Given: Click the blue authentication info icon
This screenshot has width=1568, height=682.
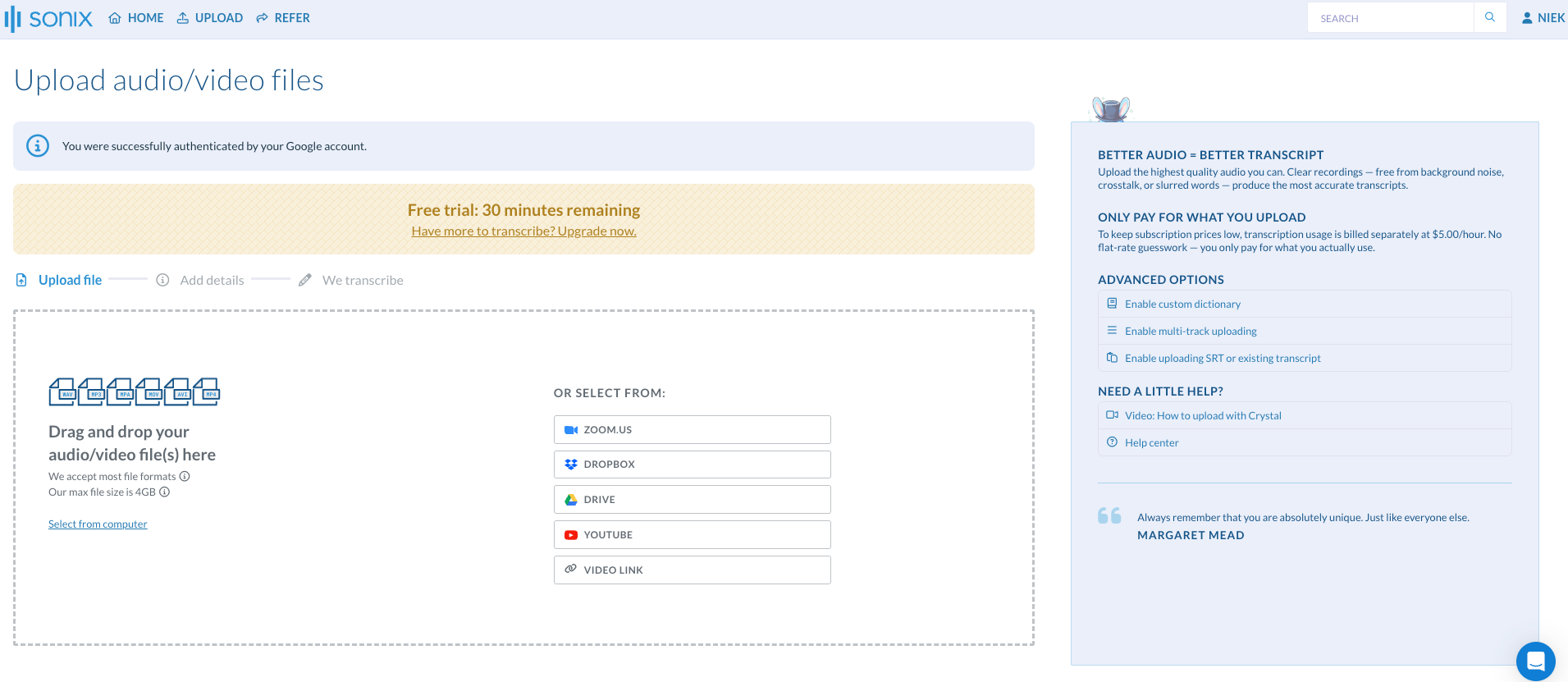Looking at the screenshot, I should (x=38, y=146).
